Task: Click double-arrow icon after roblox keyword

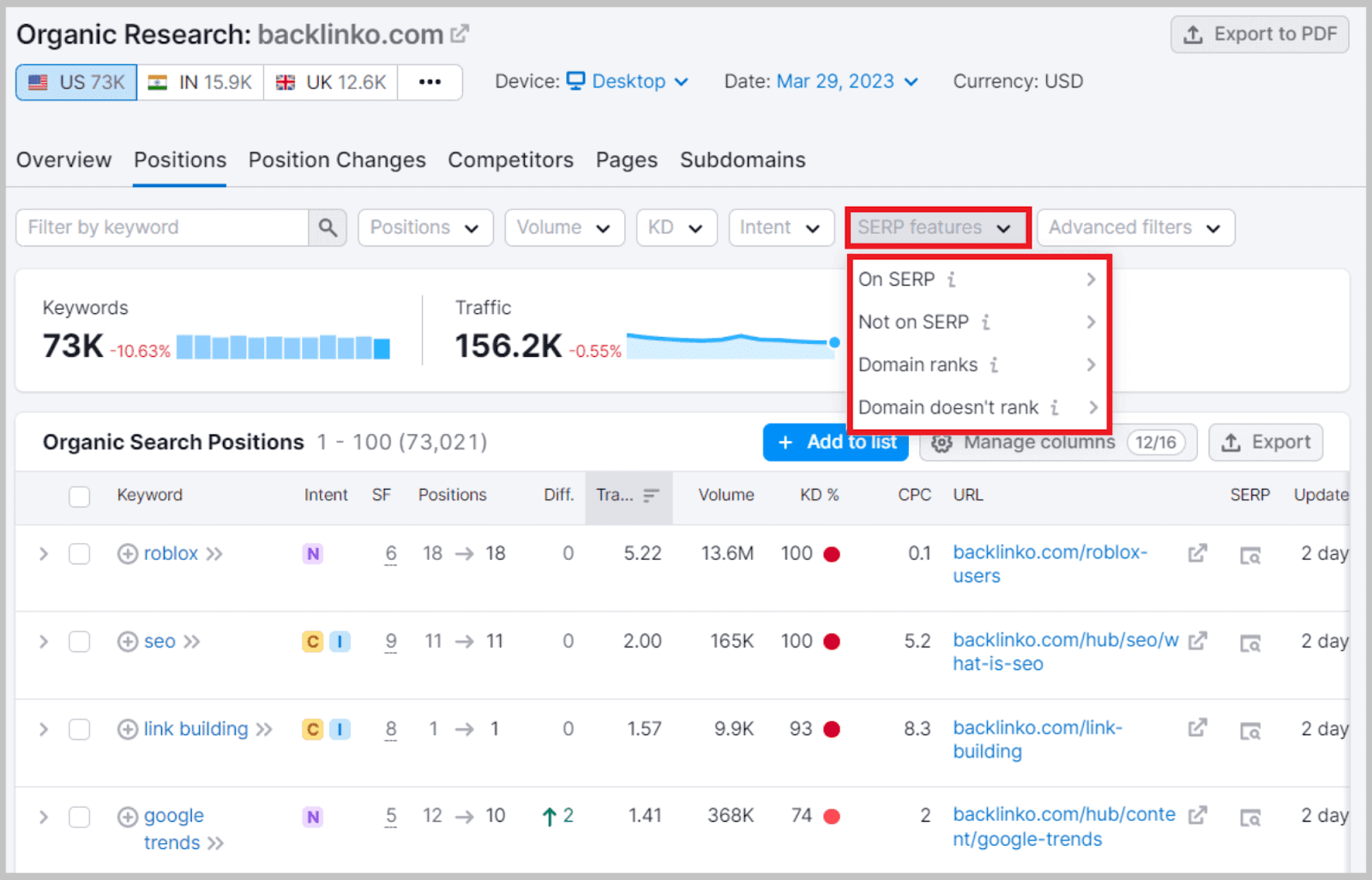Action: pos(214,554)
